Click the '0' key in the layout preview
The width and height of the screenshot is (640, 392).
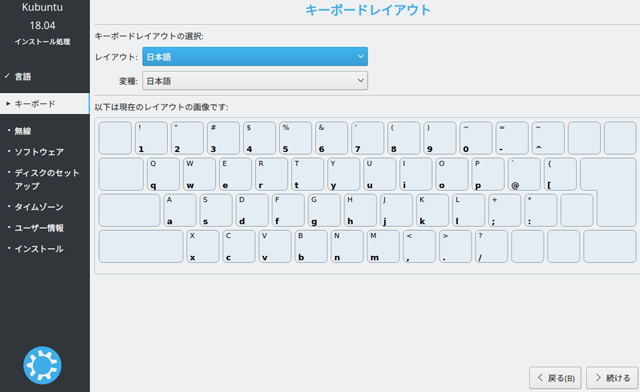pos(476,138)
